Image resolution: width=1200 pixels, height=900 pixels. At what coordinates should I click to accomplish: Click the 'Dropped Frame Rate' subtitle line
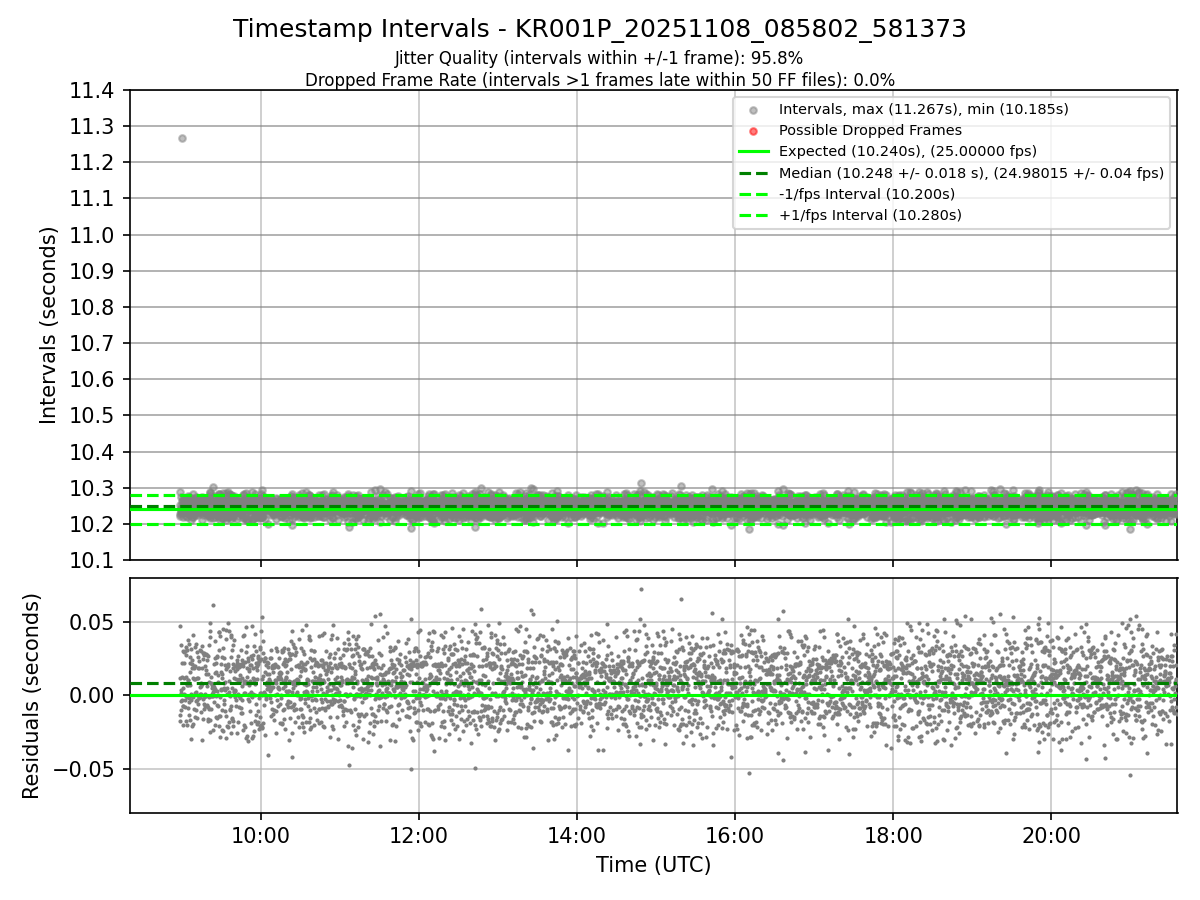click(x=600, y=80)
